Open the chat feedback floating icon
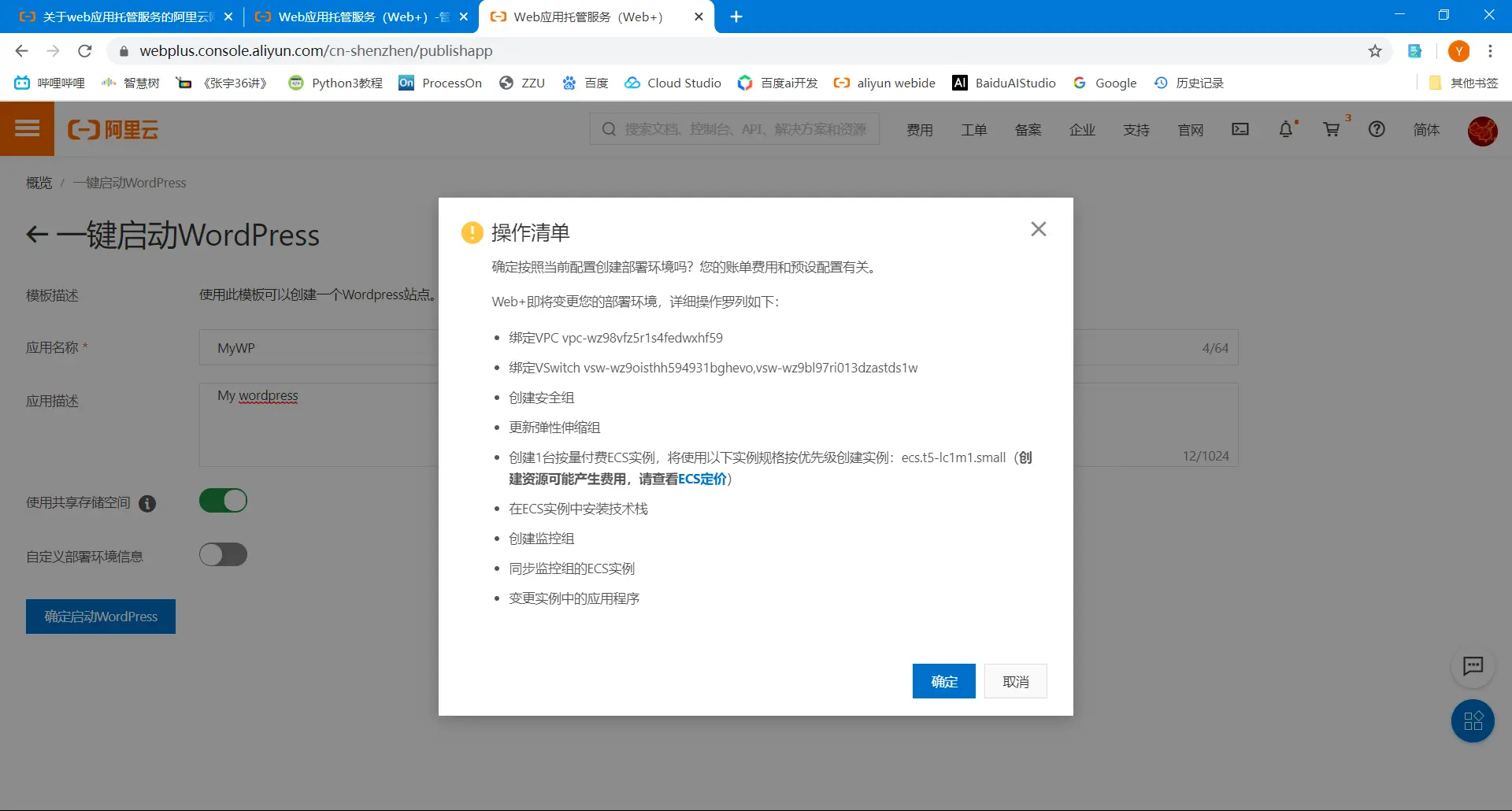1512x811 pixels. (x=1473, y=666)
